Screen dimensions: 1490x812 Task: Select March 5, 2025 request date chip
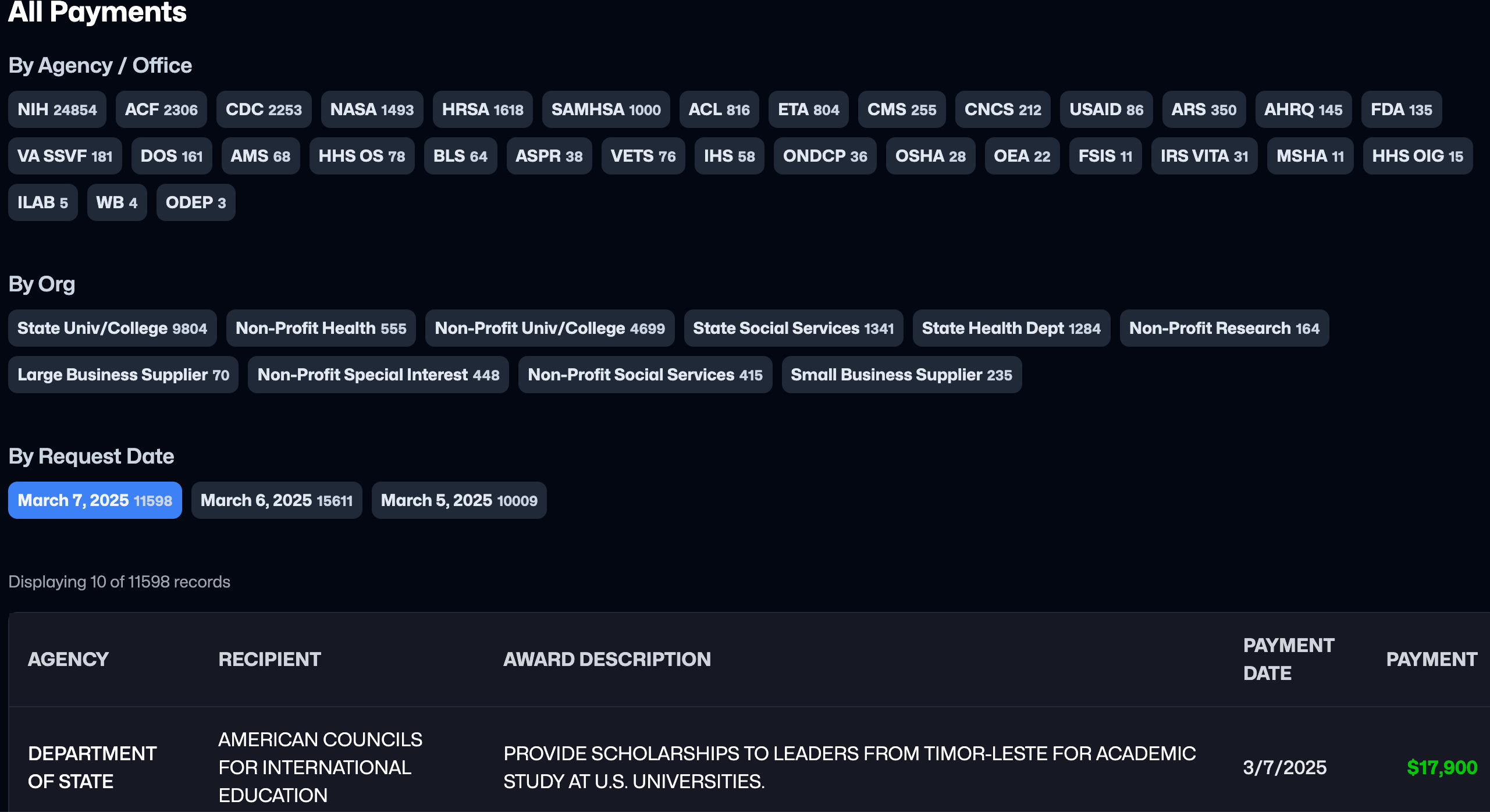pyautogui.click(x=459, y=500)
